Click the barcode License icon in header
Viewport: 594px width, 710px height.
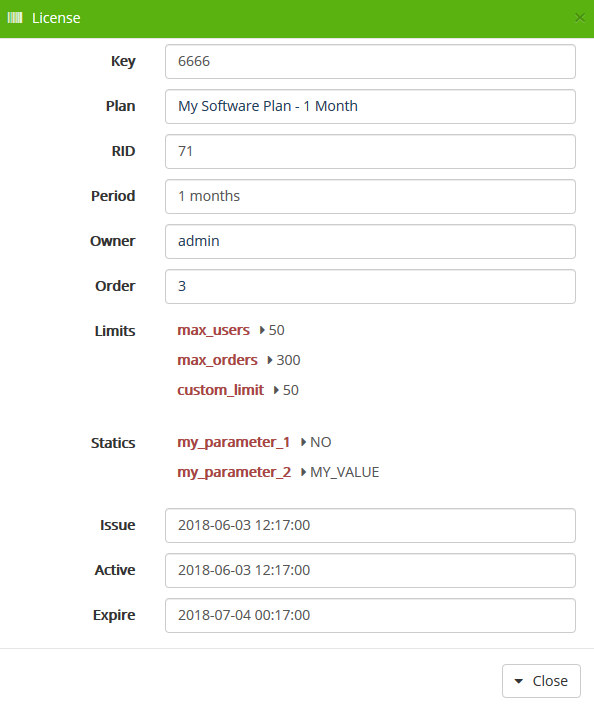click(x=15, y=18)
